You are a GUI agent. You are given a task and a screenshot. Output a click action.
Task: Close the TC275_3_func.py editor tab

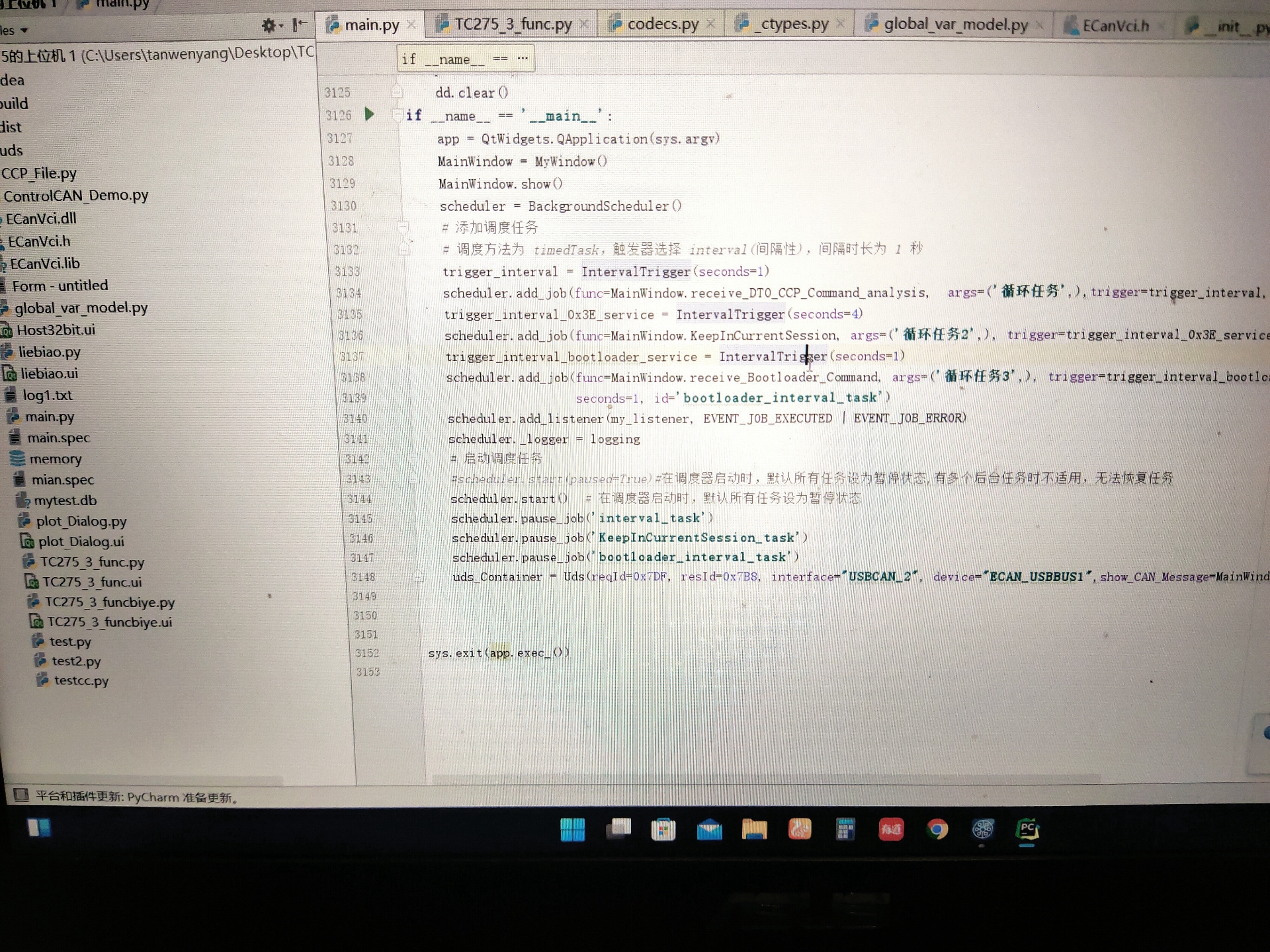[x=584, y=24]
